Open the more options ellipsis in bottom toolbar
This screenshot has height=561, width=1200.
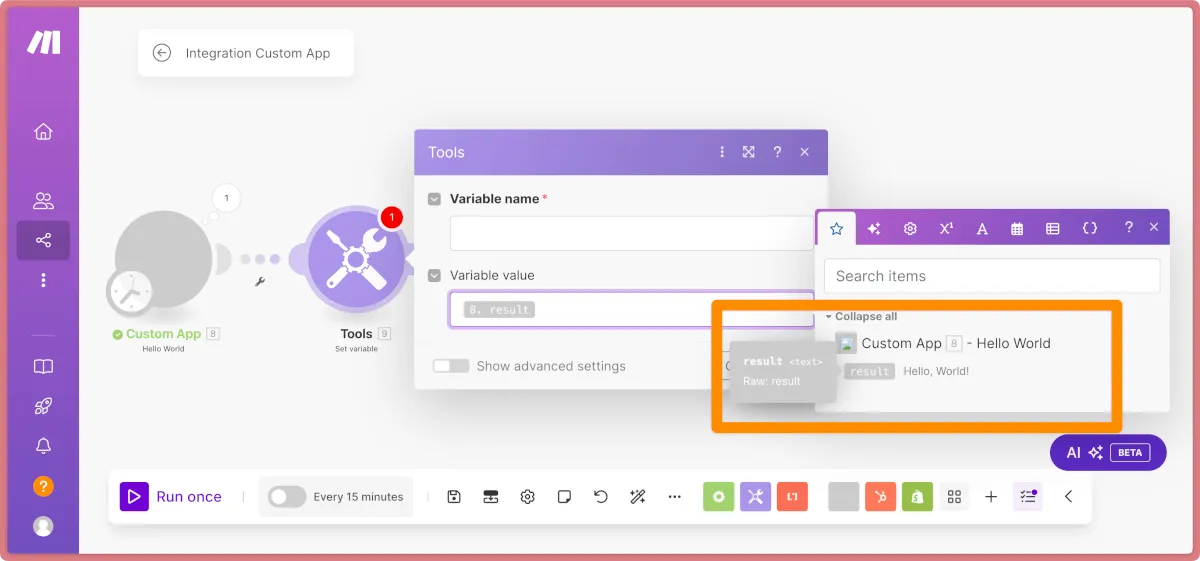(x=675, y=497)
